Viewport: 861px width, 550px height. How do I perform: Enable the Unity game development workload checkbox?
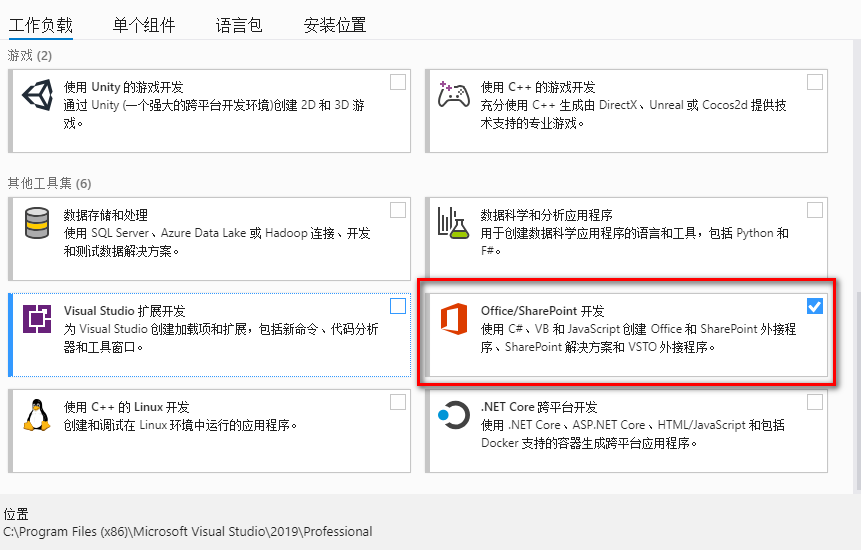(x=398, y=82)
